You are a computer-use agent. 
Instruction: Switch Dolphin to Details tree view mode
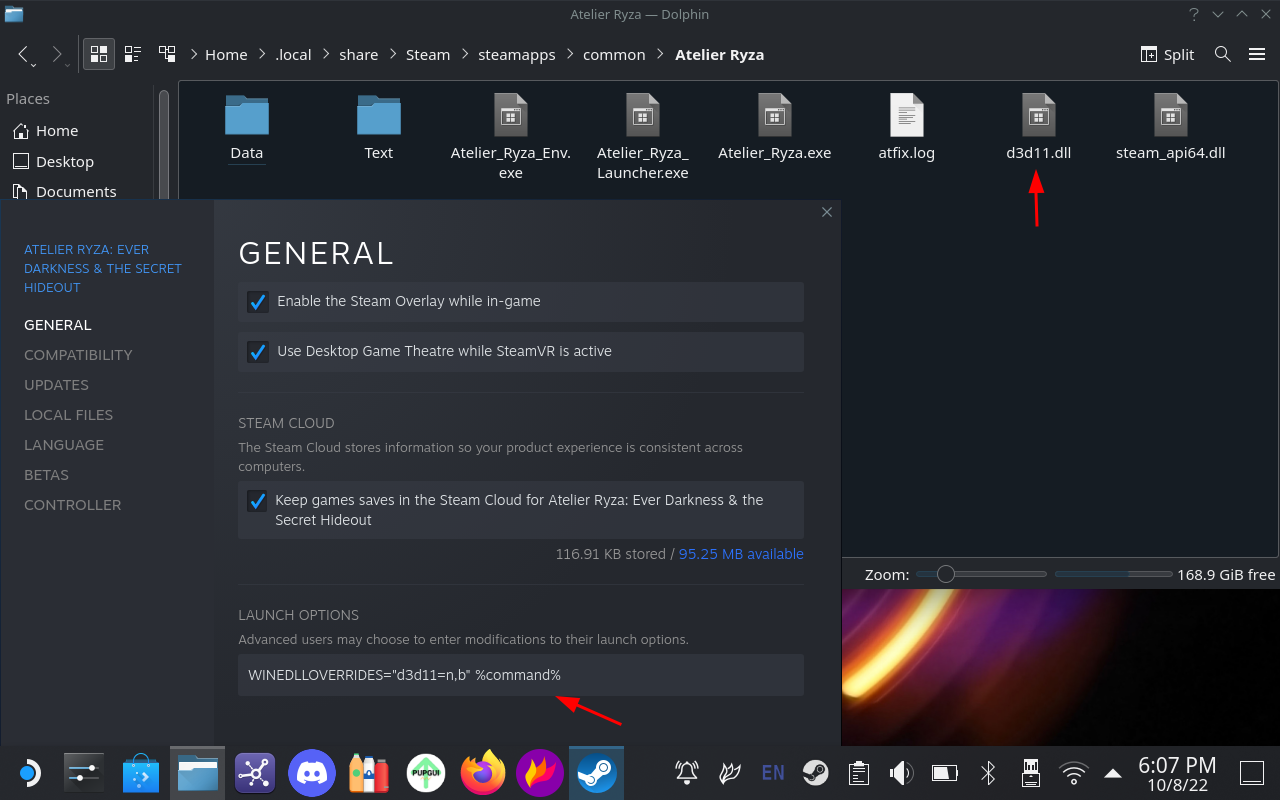tap(166, 54)
